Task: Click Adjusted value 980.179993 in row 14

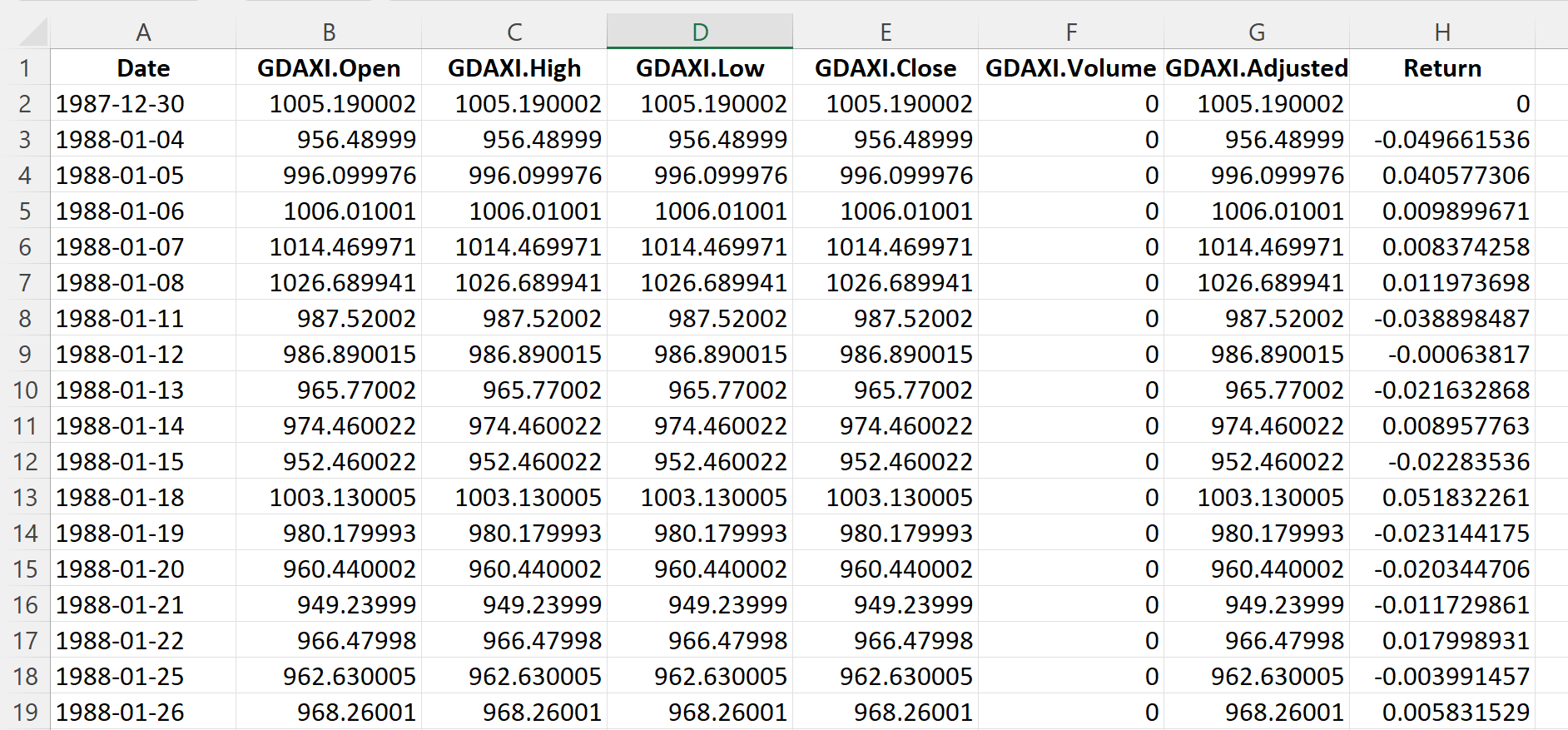Action: coord(1257,533)
